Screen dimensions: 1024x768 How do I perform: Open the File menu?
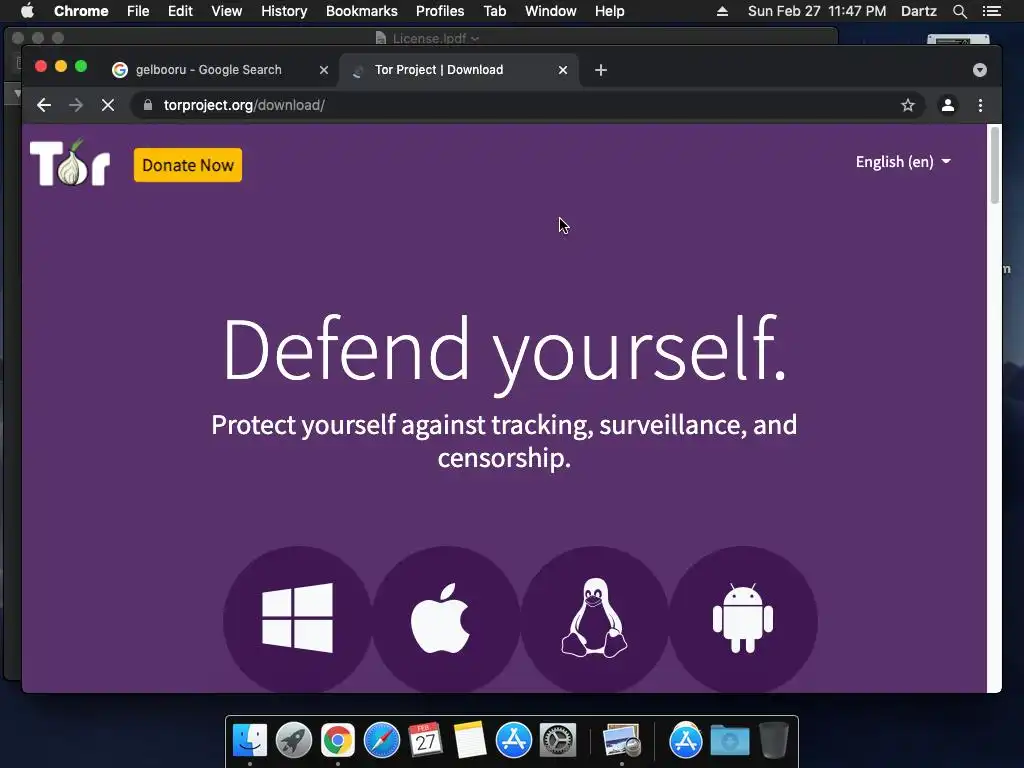[x=138, y=11]
